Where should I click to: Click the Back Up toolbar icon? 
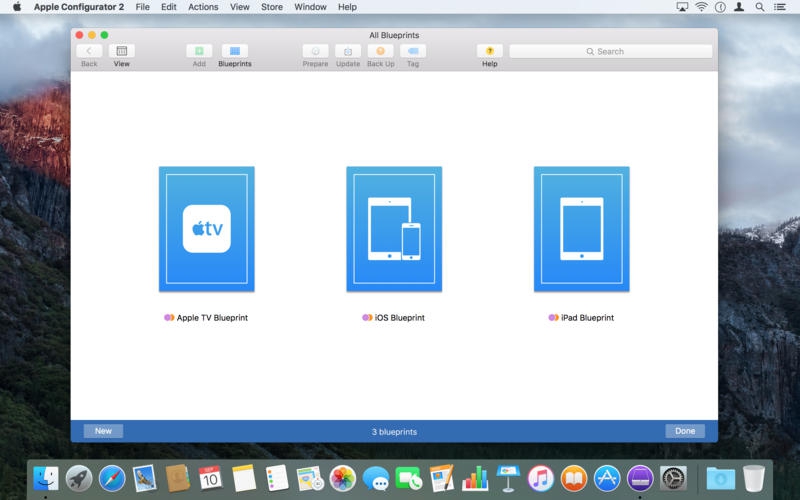pos(380,51)
